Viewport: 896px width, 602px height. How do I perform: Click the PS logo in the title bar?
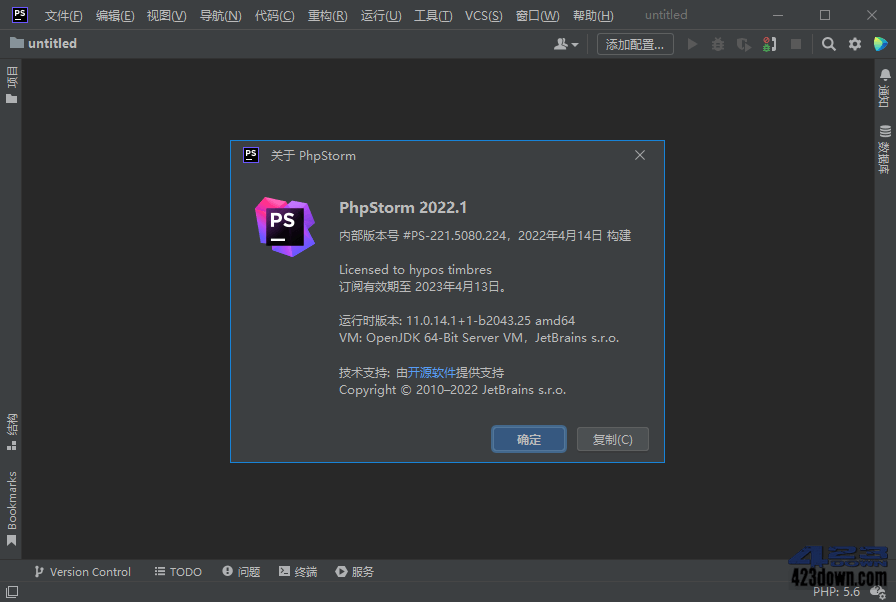tap(19, 15)
